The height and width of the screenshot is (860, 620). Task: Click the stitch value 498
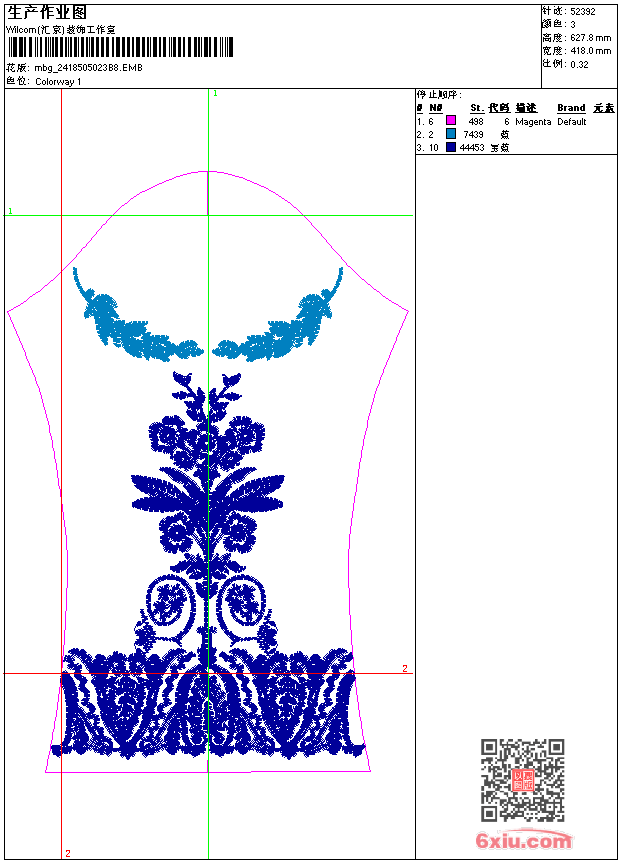click(x=476, y=121)
